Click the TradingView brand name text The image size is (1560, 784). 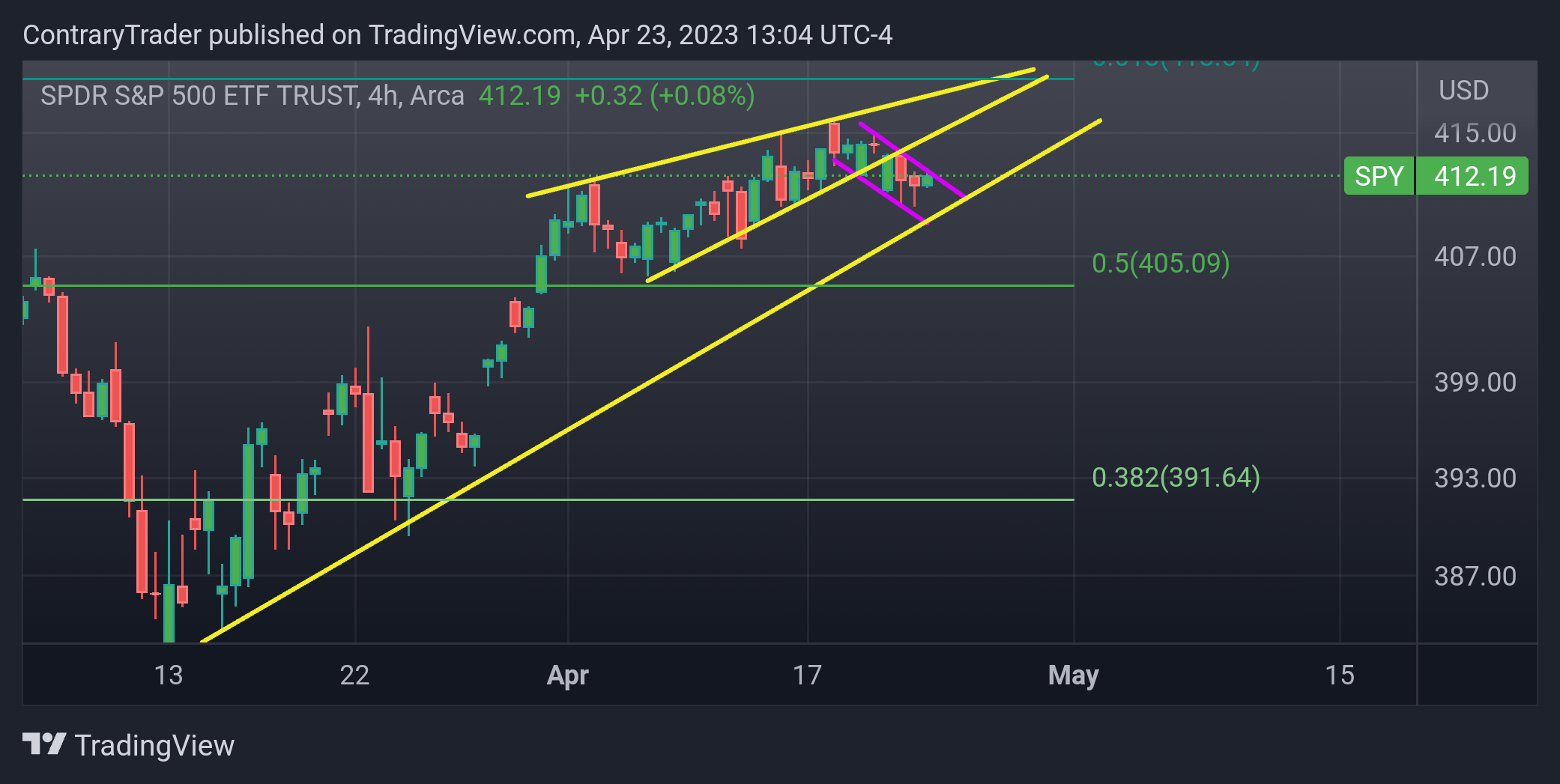pyautogui.click(x=154, y=746)
